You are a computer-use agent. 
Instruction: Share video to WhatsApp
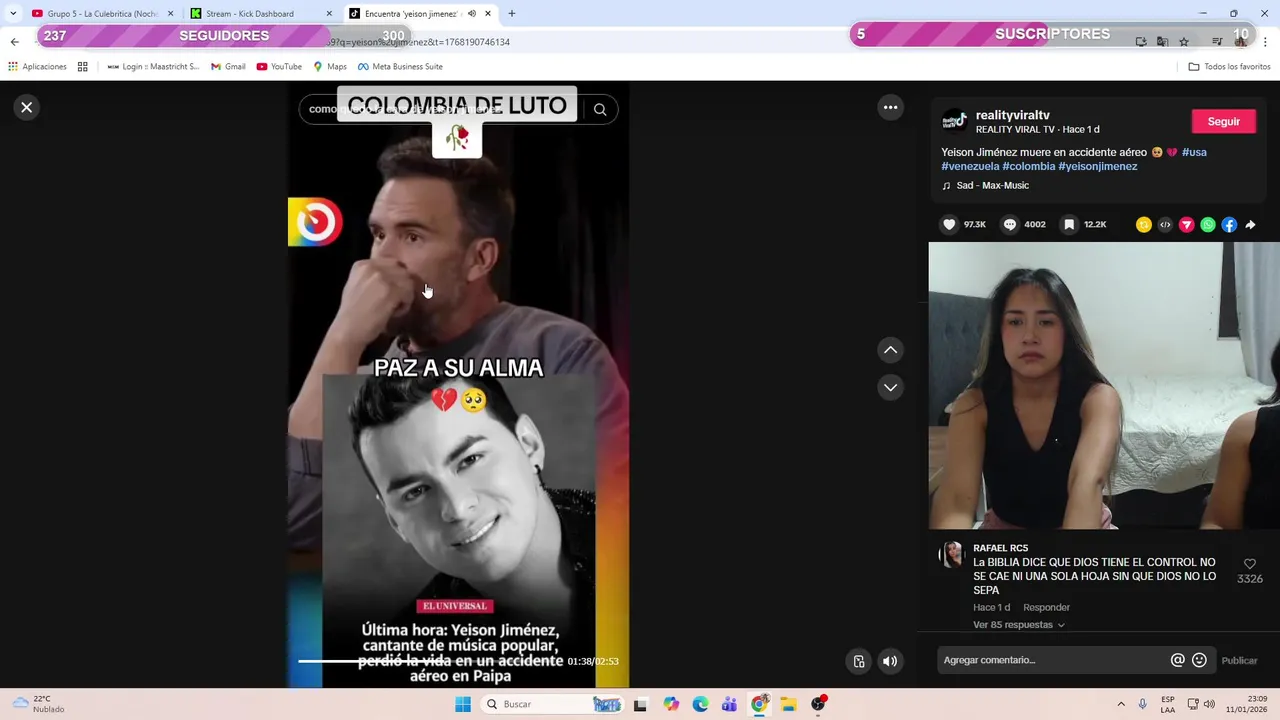click(x=1208, y=225)
